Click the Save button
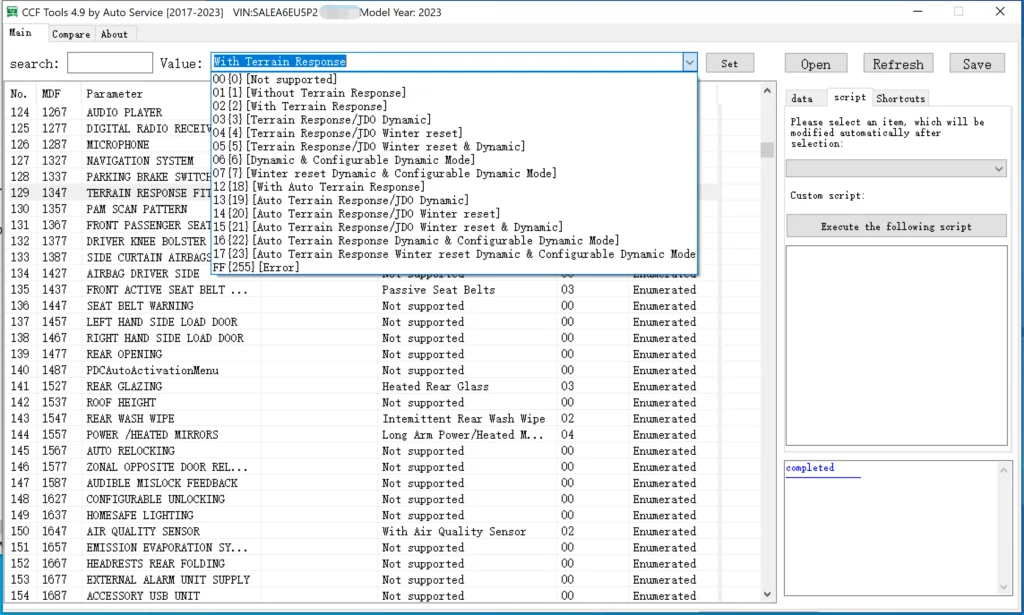The width and height of the screenshot is (1024, 615). tap(977, 63)
